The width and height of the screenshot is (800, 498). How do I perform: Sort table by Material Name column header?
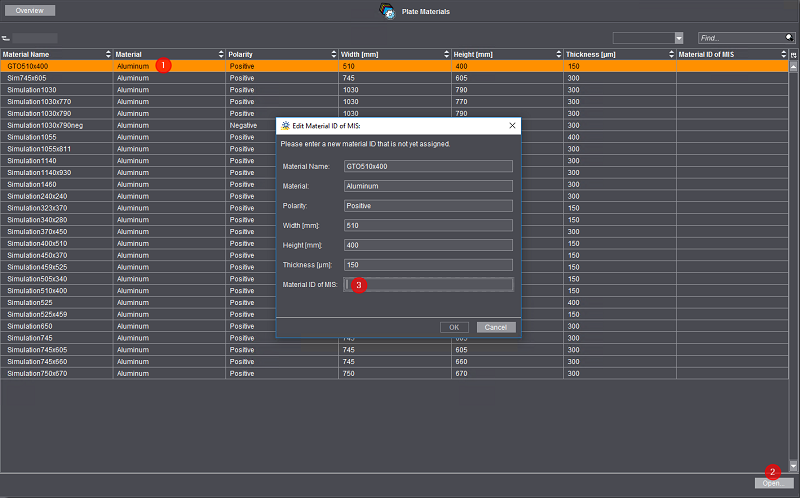click(56, 53)
